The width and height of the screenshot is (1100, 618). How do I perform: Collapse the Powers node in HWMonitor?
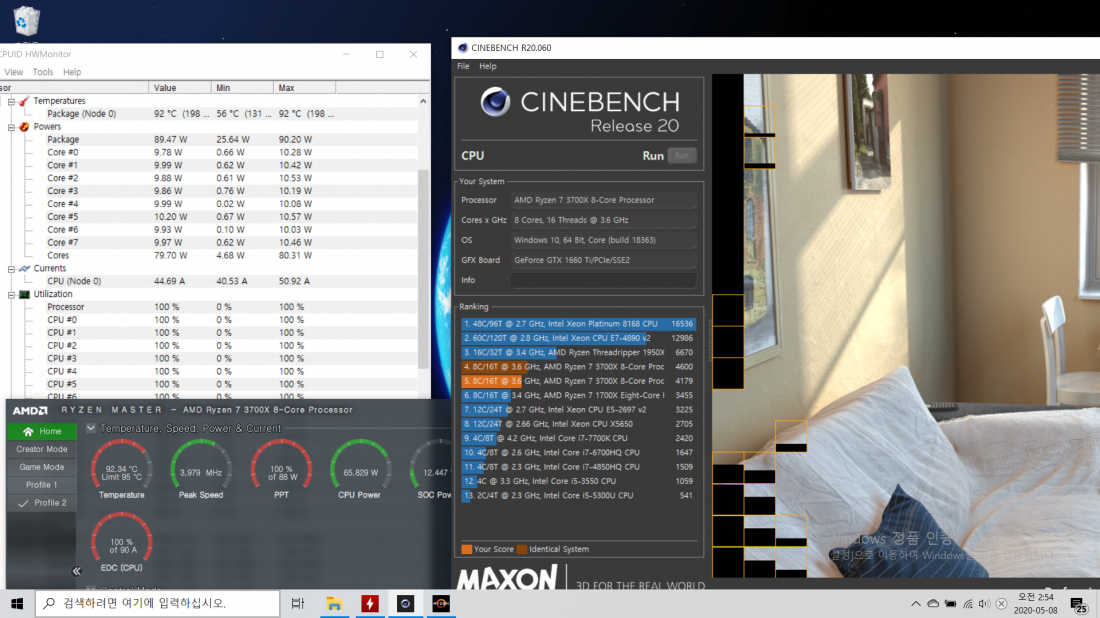click(11, 128)
